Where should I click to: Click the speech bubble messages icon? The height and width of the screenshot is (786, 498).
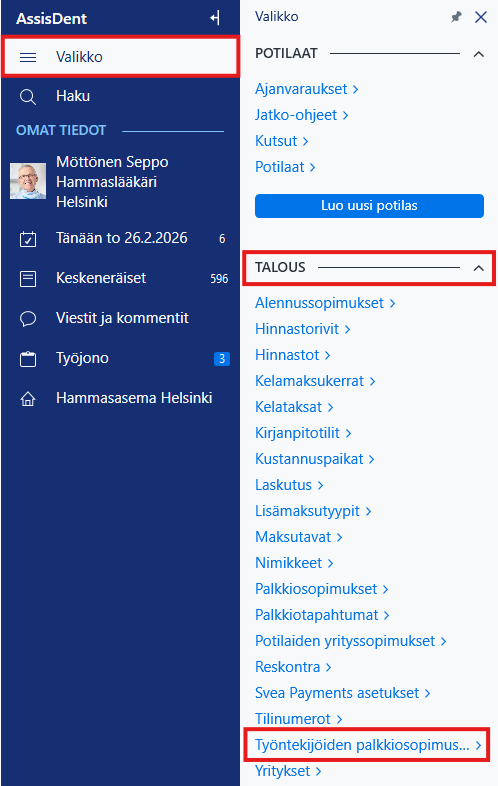coord(28,319)
